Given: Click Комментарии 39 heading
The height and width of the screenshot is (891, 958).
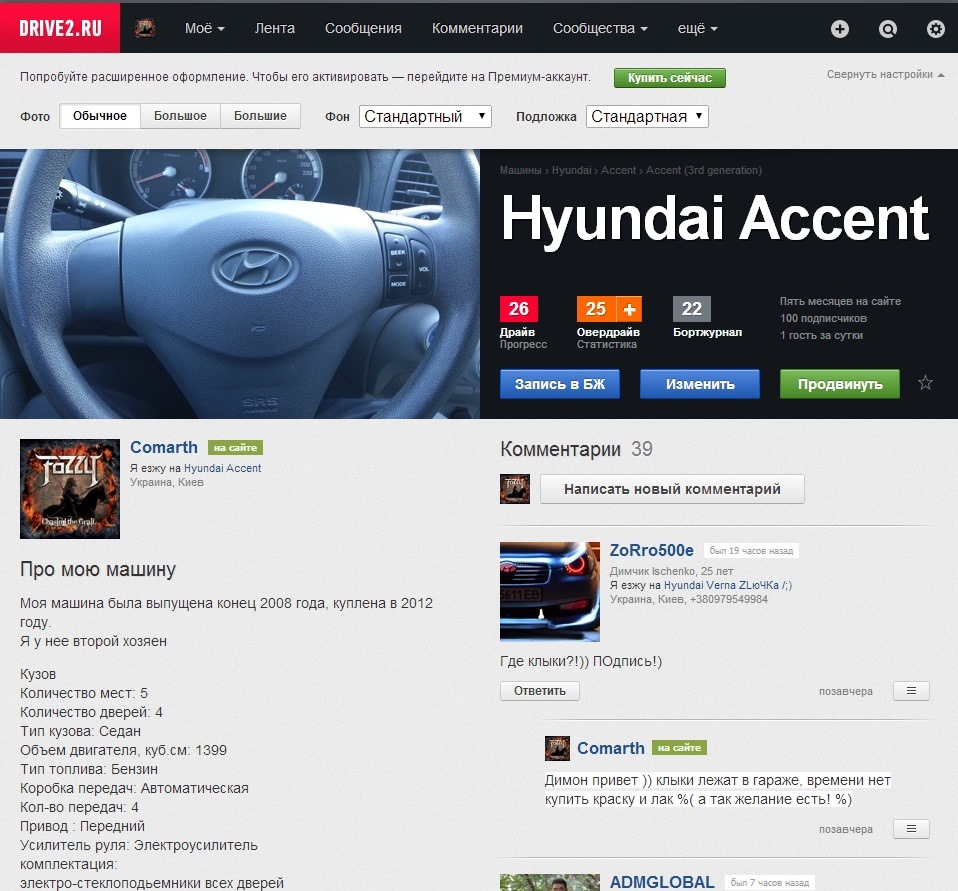Looking at the screenshot, I should point(576,449).
